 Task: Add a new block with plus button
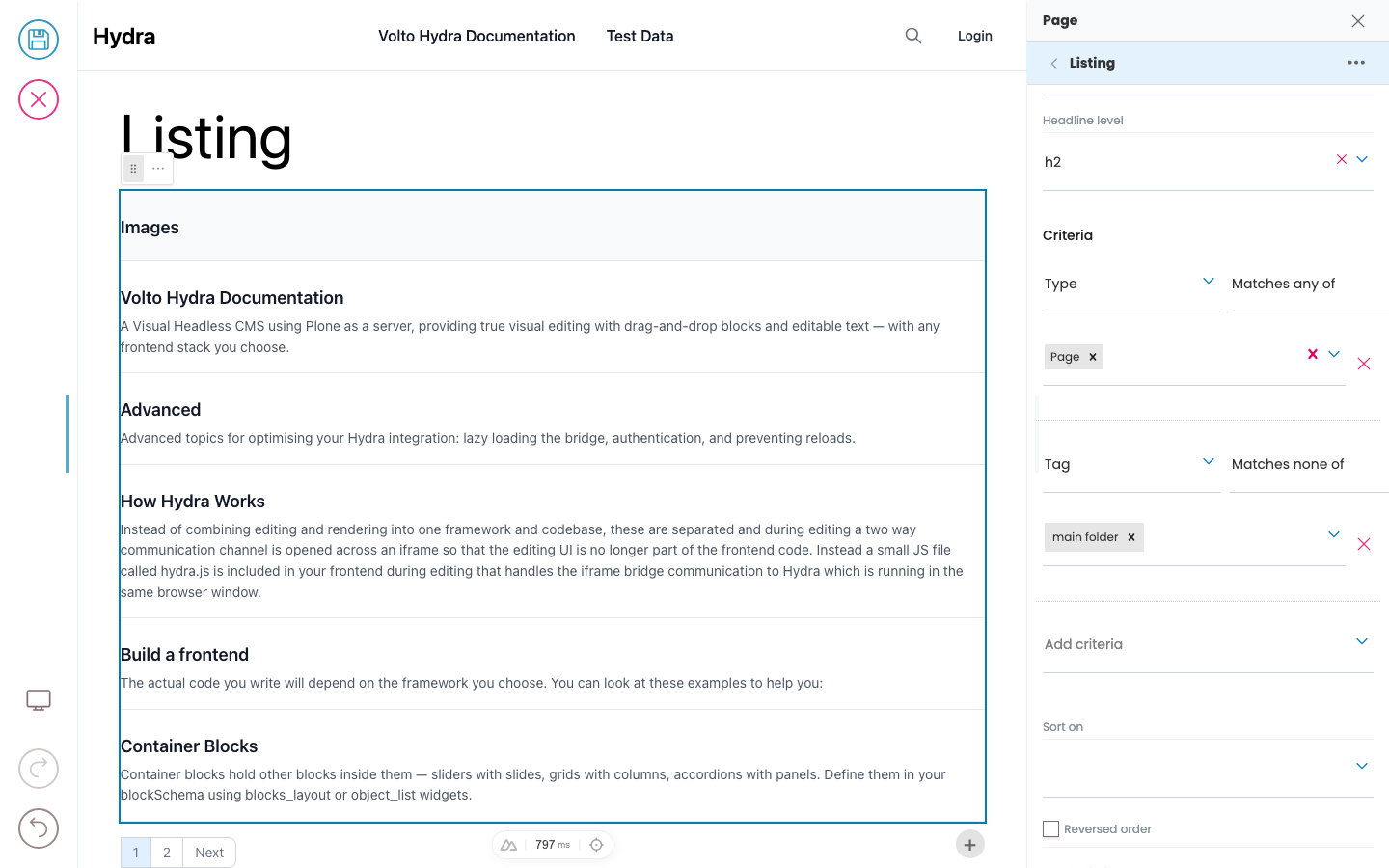point(970,845)
